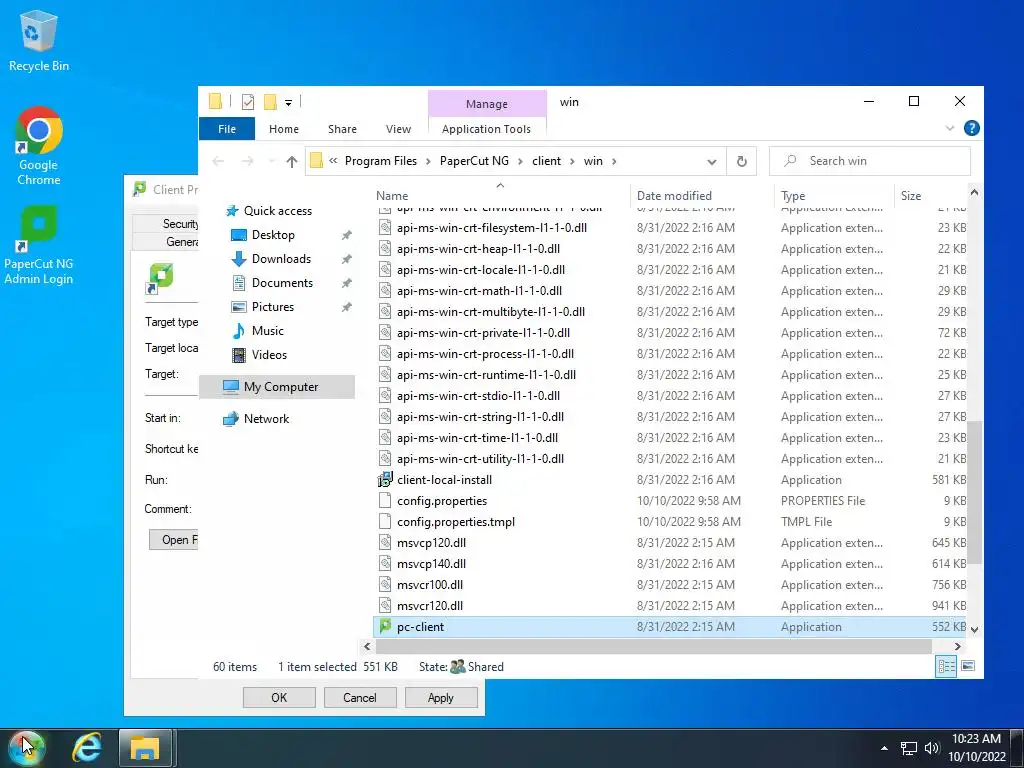Open the volume tray icon

[932, 748]
